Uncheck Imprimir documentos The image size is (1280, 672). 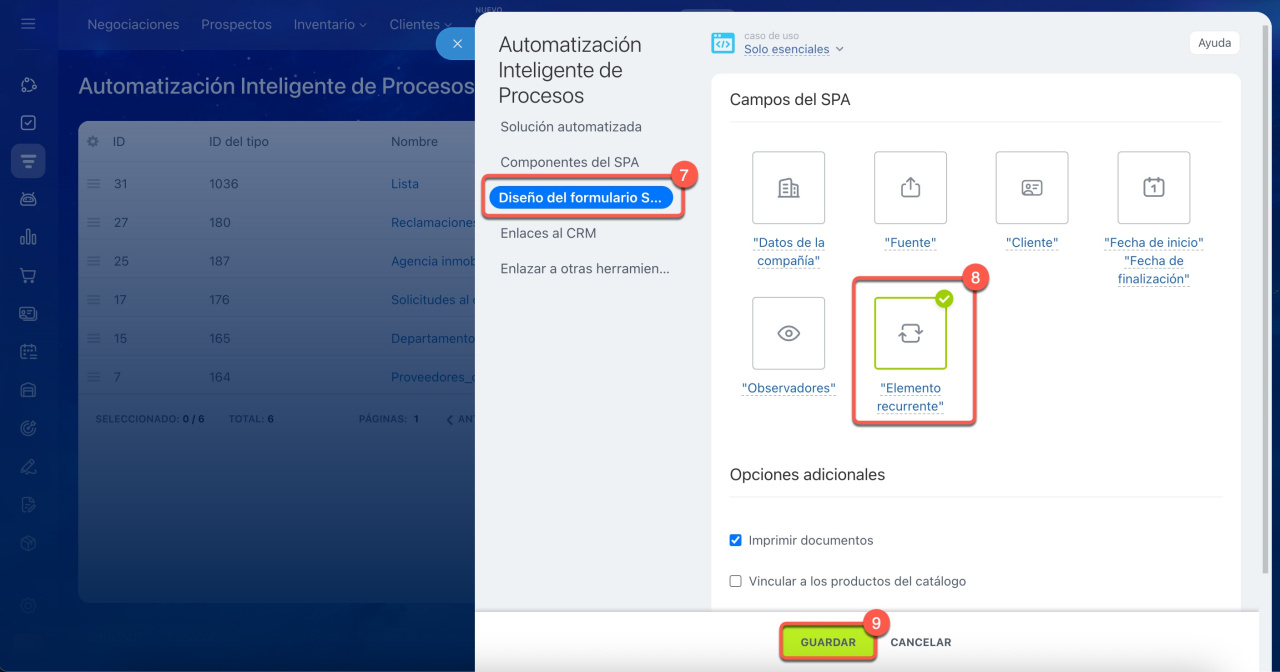[x=736, y=540]
